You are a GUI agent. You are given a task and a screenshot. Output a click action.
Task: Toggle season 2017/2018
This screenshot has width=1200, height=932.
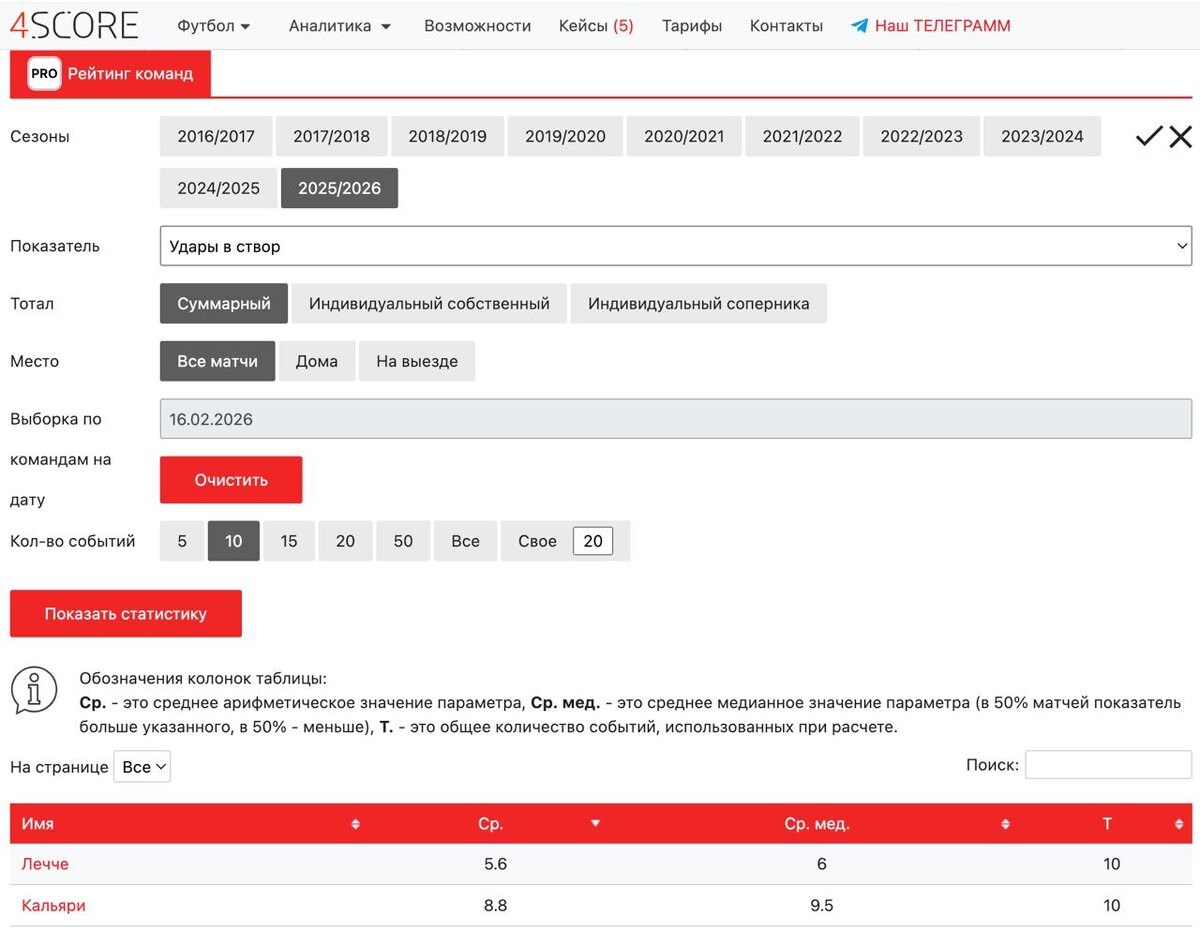pyautogui.click(x=331, y=136)
